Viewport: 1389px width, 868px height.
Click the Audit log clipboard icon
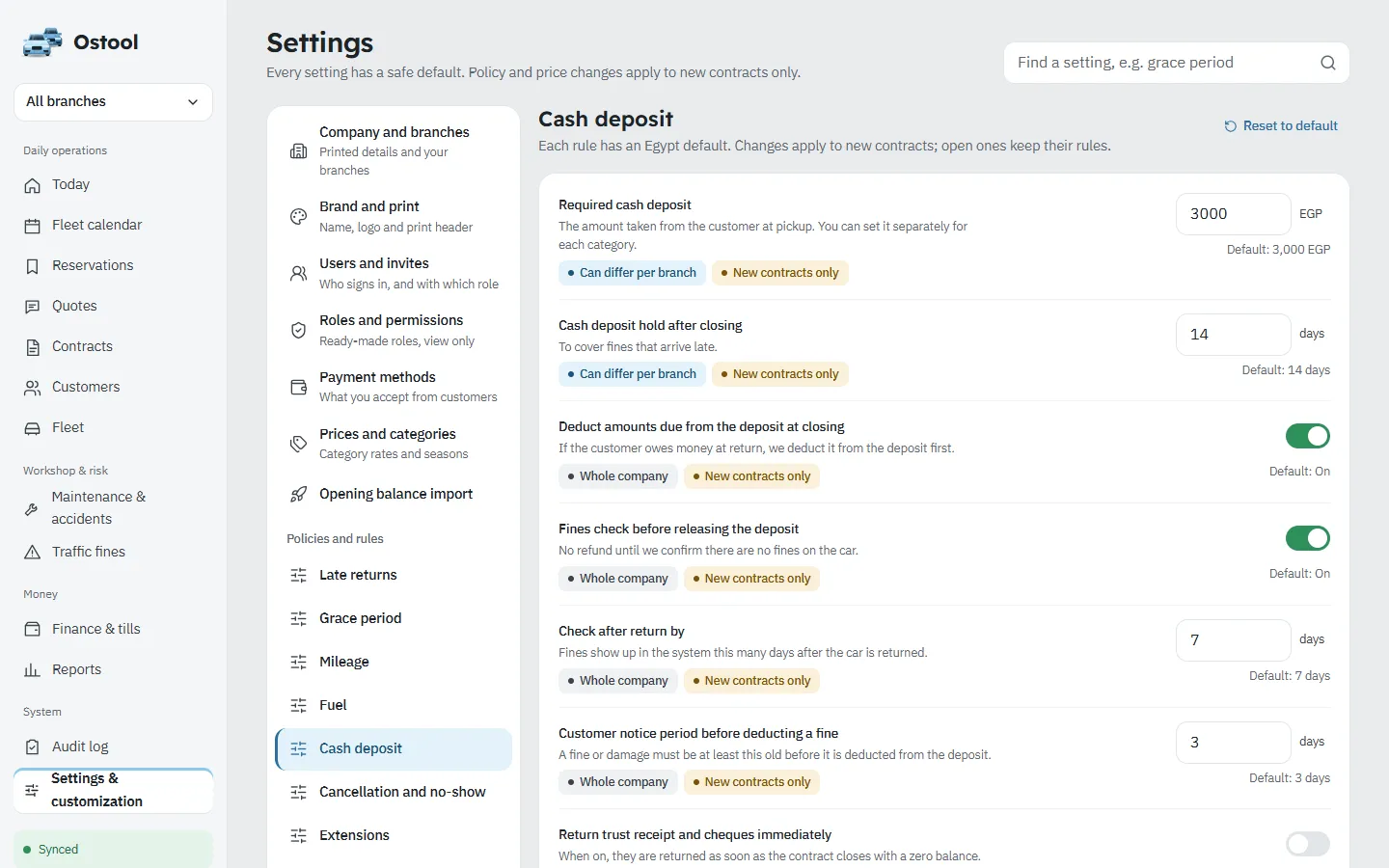[33, 747]
